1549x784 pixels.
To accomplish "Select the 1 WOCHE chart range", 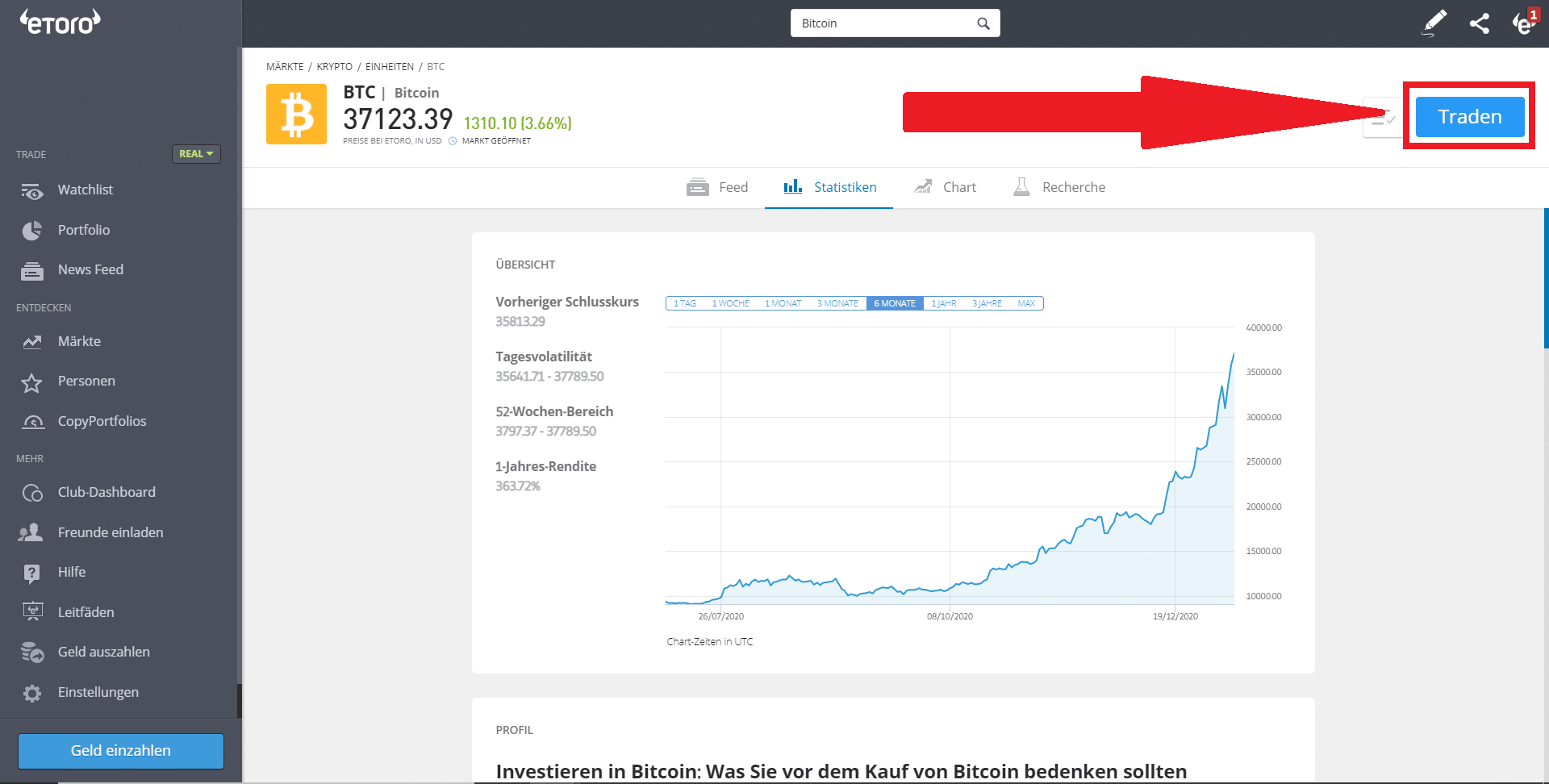I will pos(730,304).
